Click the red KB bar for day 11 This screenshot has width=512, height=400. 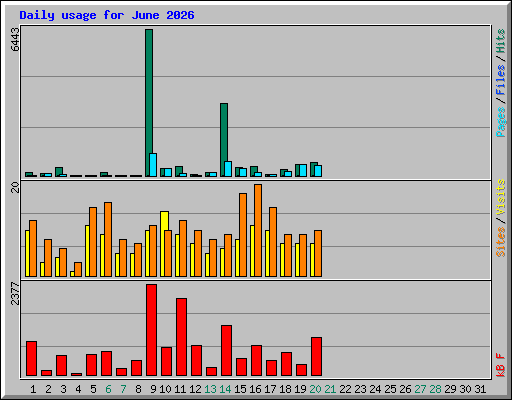[181, 337]
